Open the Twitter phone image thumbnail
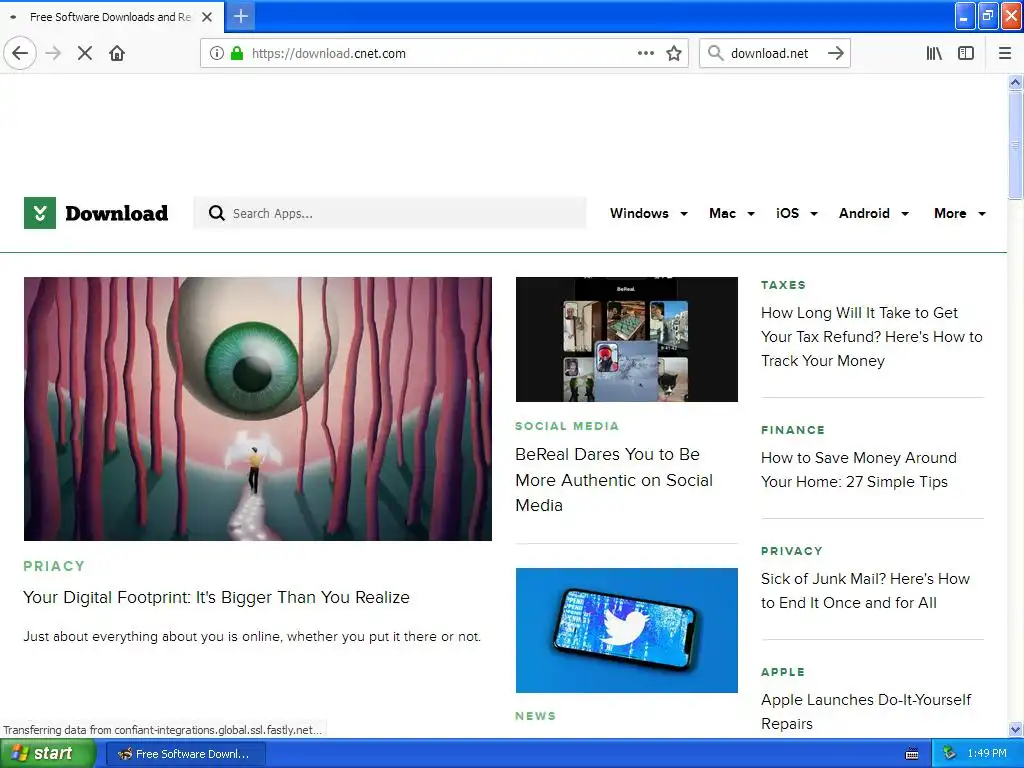This screenshot has width=1024, height=768. pyautogui.click(x=626, y=630)
